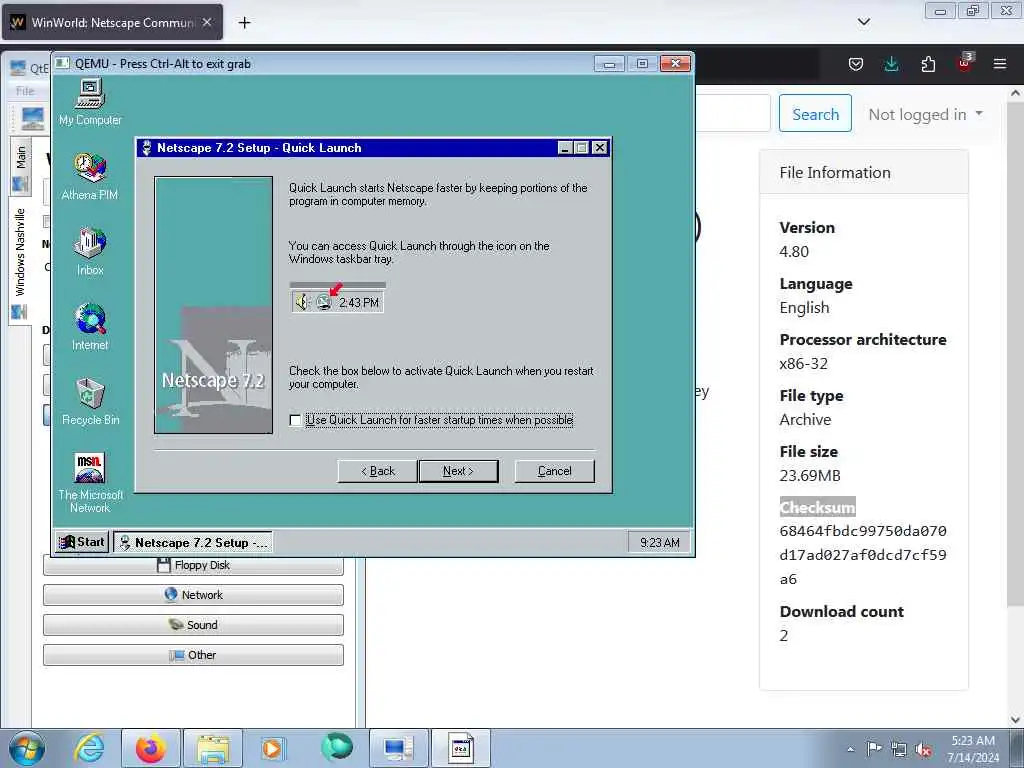Click the browser page scrollbar down arrow
The width and height of the screenshot is (1024, 768).
tap(1015, 720)
